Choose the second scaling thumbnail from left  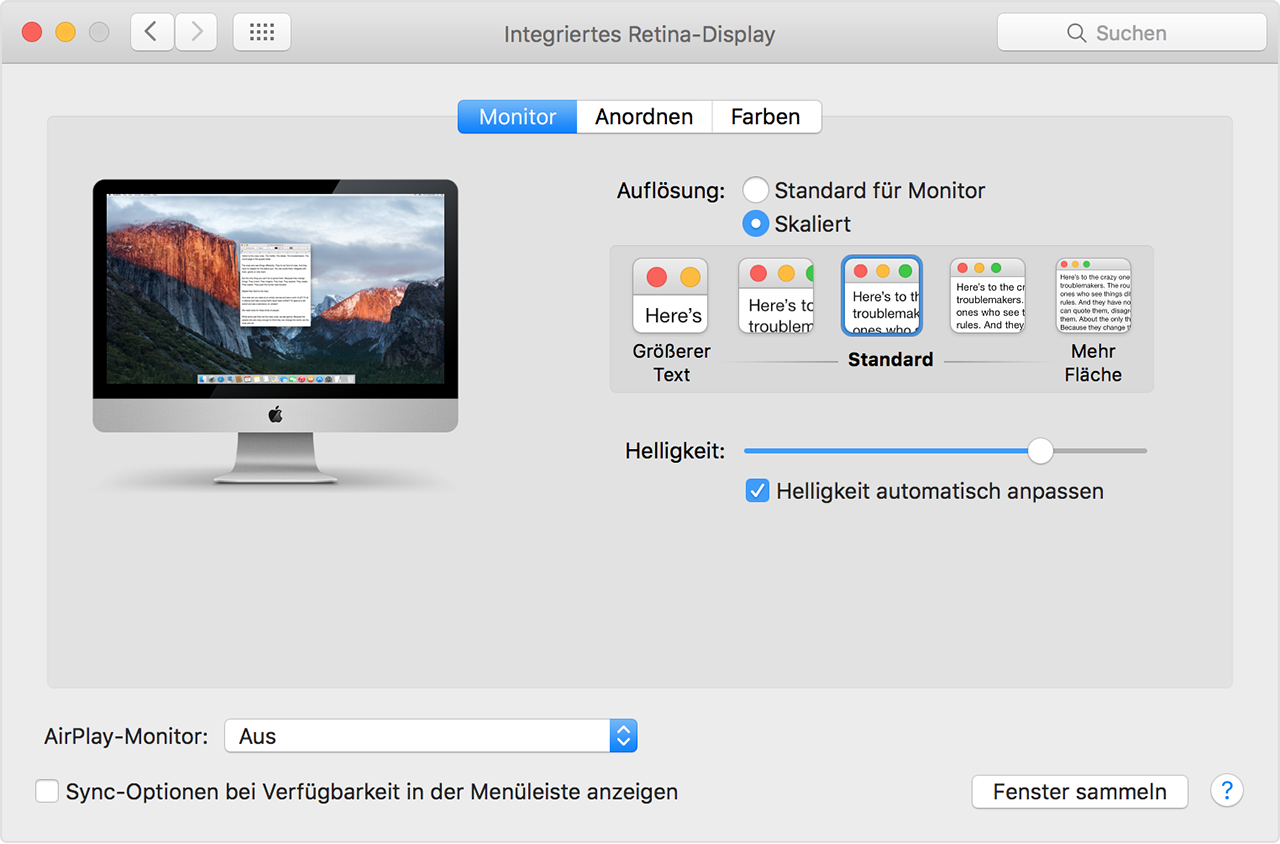pos(776,296)
